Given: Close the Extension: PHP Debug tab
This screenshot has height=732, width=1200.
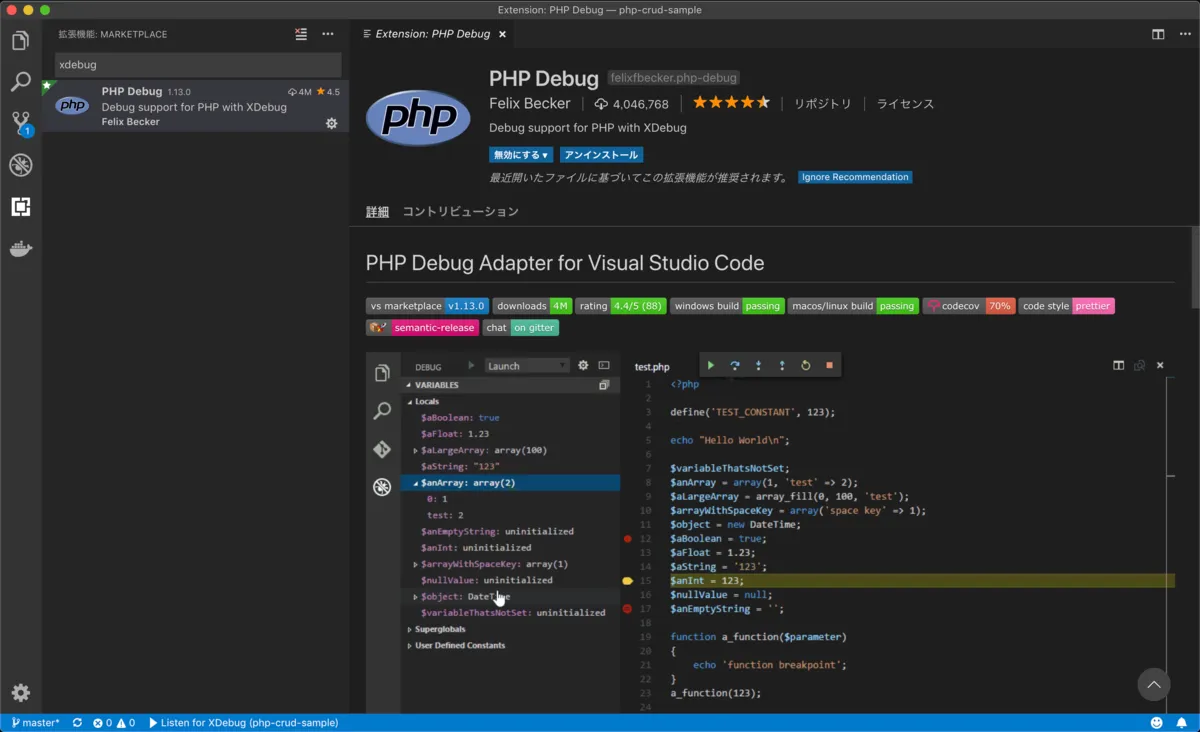Looking at the screenshot, I should (503, 34).
